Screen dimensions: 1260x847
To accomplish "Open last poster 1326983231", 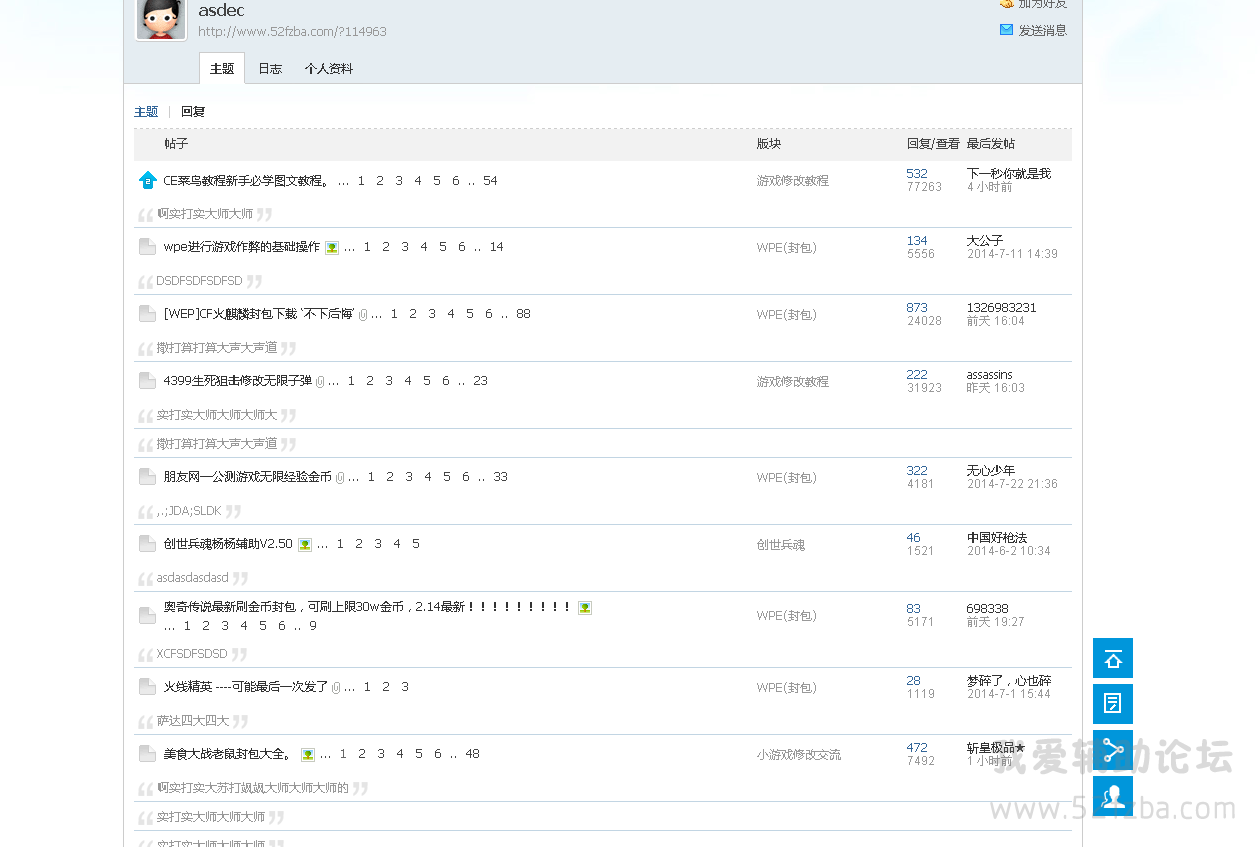I will tap(1002, 308).
